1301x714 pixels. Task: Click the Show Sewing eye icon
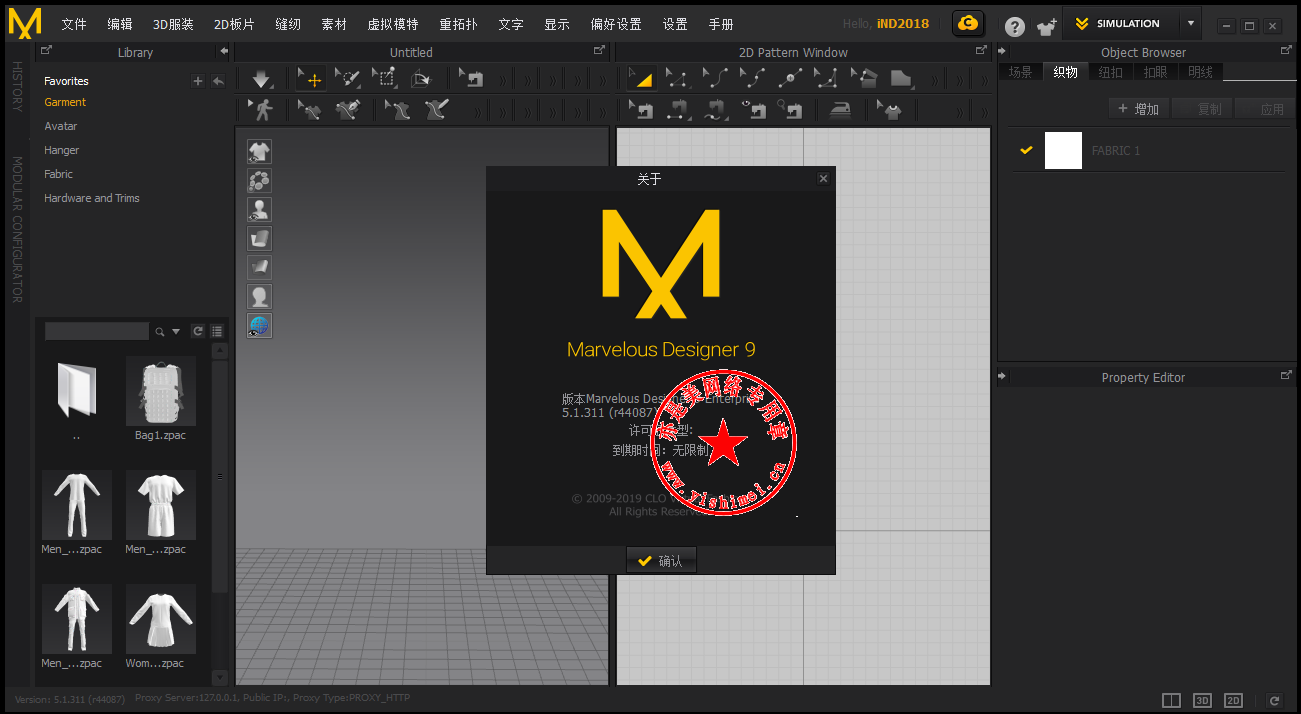coord(752,110)
